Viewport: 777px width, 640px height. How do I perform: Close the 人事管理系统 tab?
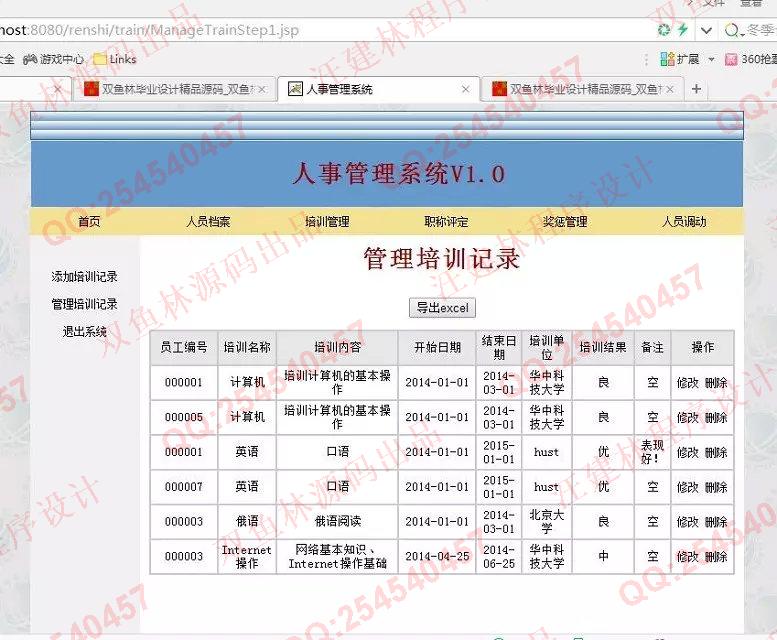coord(465,89)
